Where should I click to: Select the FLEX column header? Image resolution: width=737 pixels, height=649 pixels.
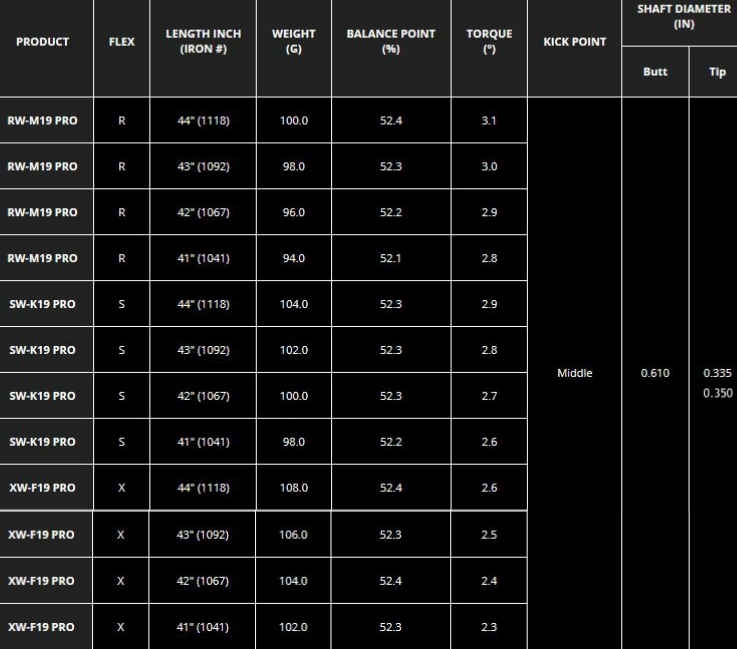pyautogui.click(x=122, y=42)
